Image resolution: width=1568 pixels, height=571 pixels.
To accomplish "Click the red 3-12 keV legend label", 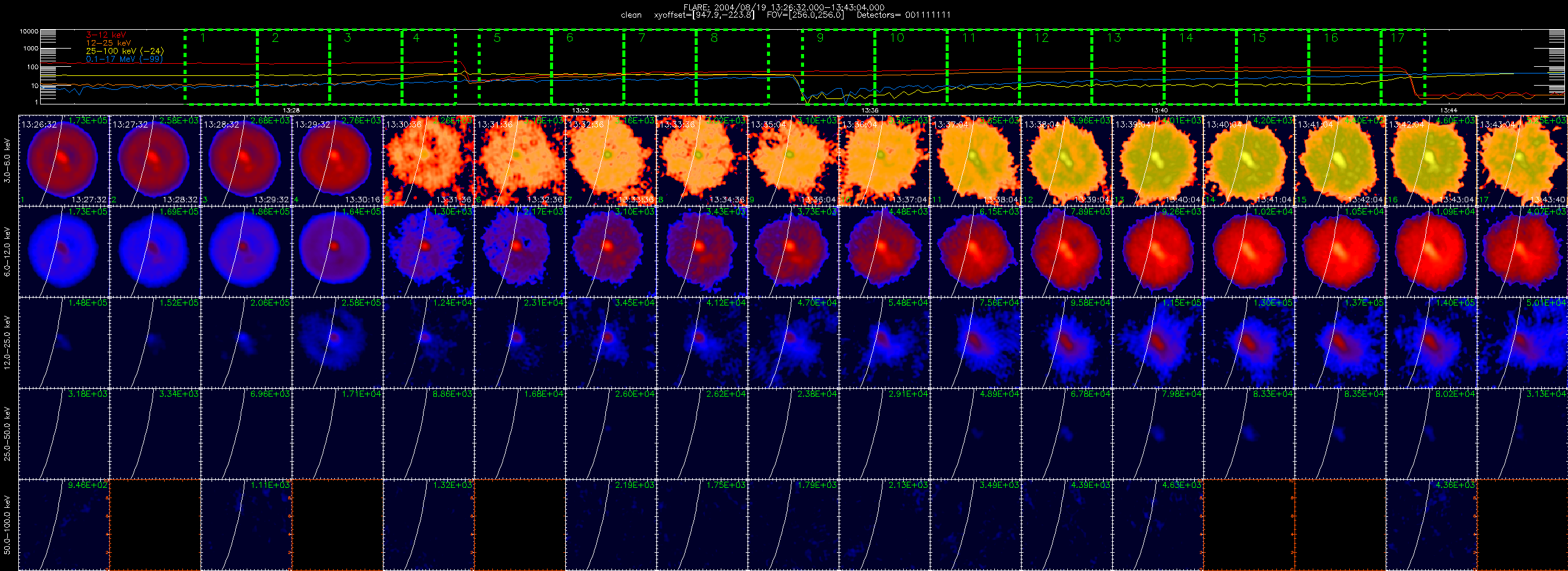I will click(x=106, y=35).
